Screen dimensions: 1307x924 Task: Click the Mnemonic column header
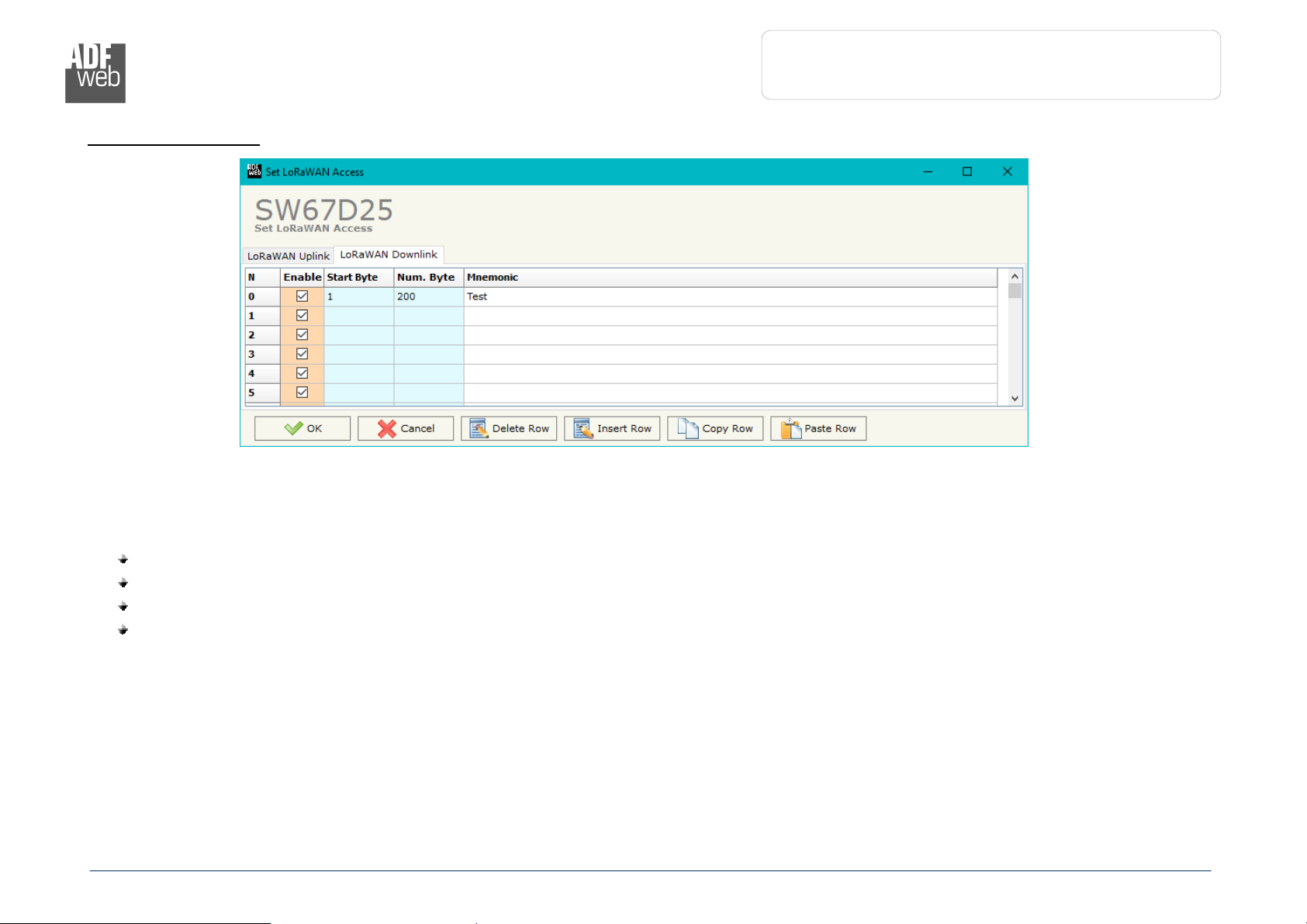click(x=731, y=277)
